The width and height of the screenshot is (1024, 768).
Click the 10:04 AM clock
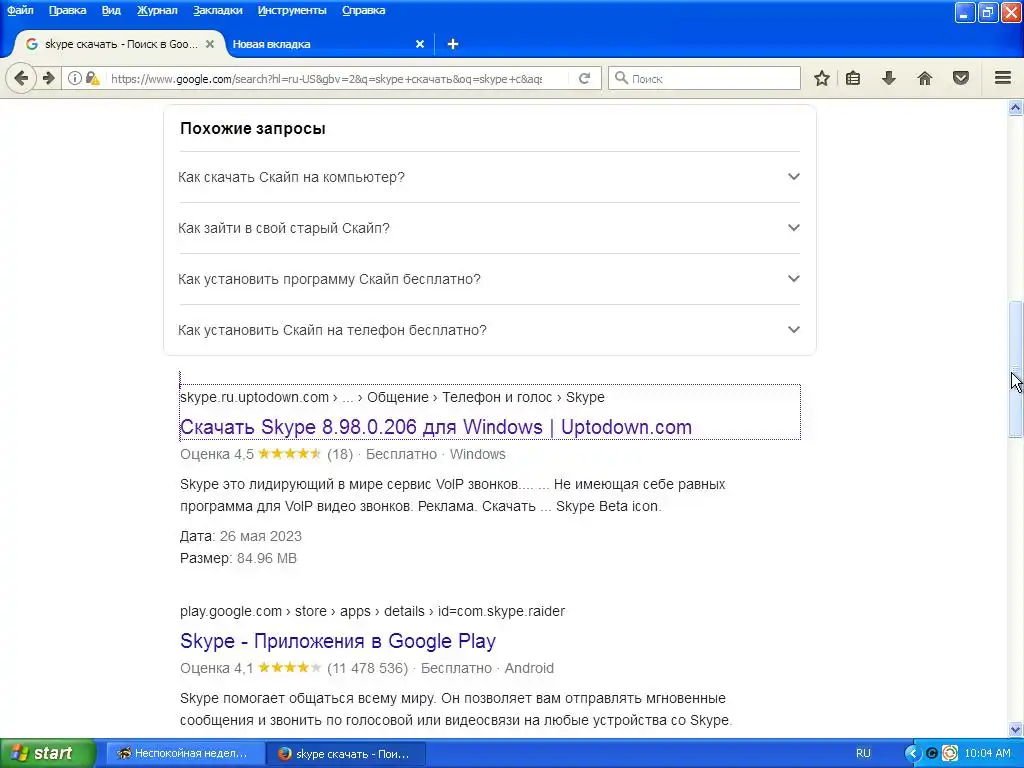(x=987, y=753)
